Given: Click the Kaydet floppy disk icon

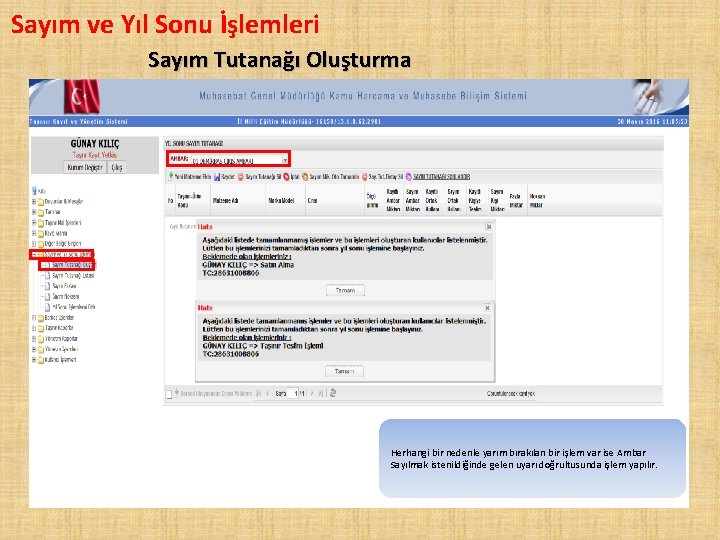Looking at the screenshot, I should click(x=217, y=177).
